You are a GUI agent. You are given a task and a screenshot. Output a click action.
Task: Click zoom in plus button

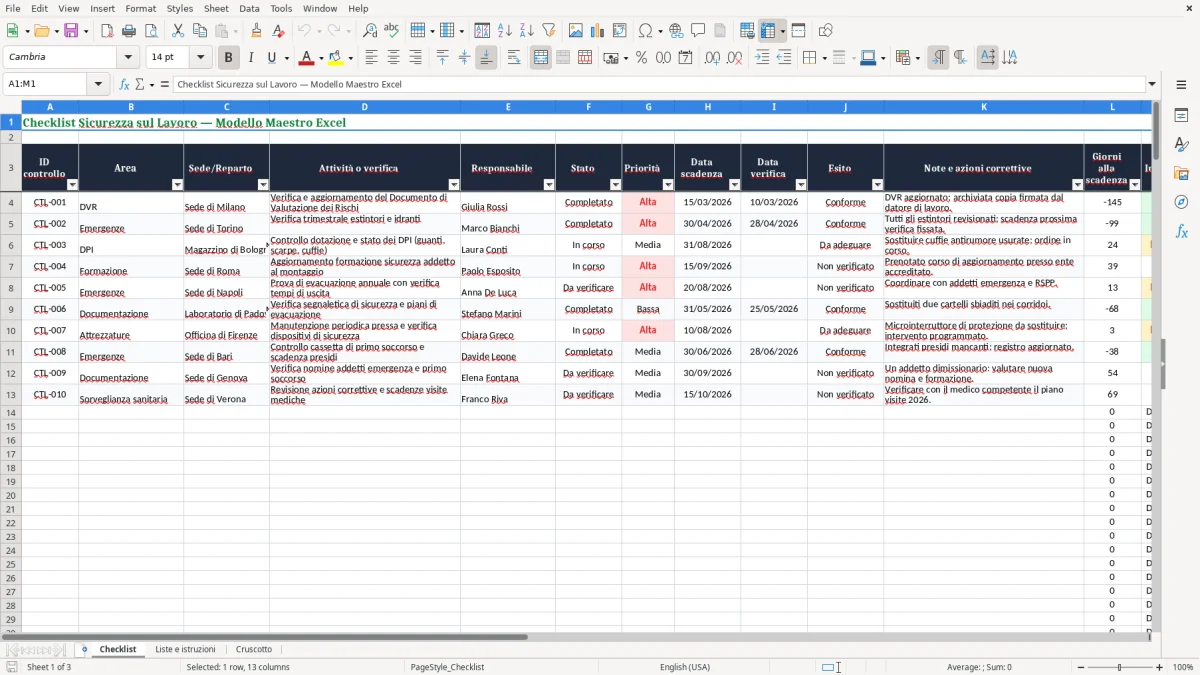pyautogui.click(x=1160, y=667)
